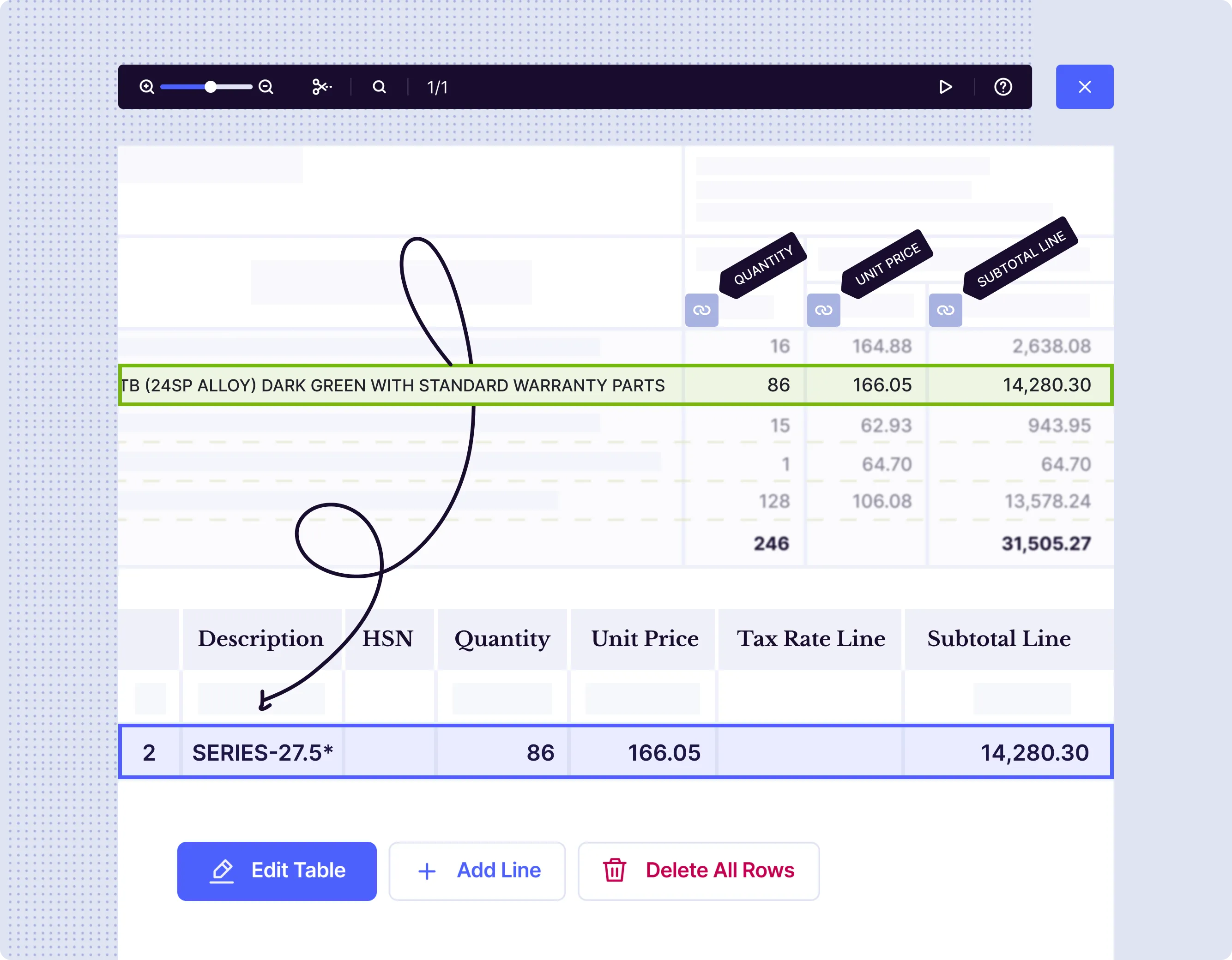Image resolution: width=1232 pixels, height=960 pixels.
Task: Click the Edit Table button
Action: pos(277,870)
